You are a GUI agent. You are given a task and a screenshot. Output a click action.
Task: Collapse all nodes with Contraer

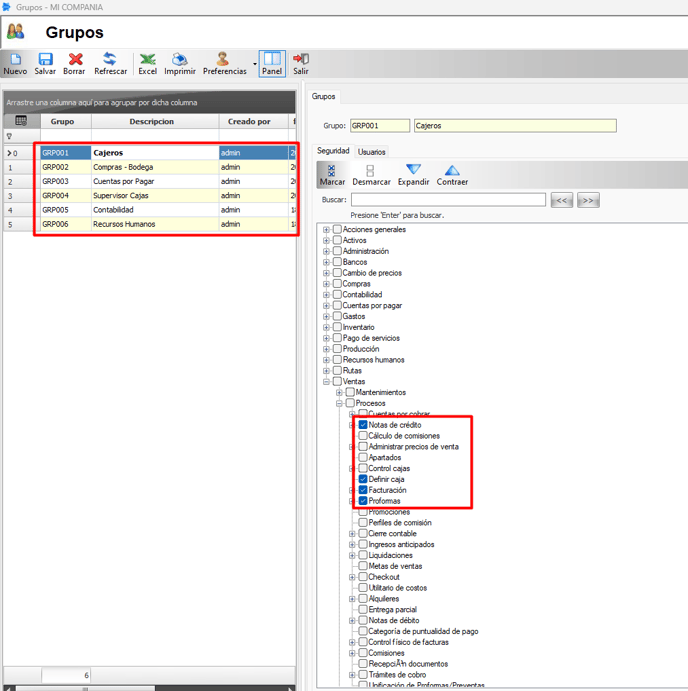[x=452, y=175]
